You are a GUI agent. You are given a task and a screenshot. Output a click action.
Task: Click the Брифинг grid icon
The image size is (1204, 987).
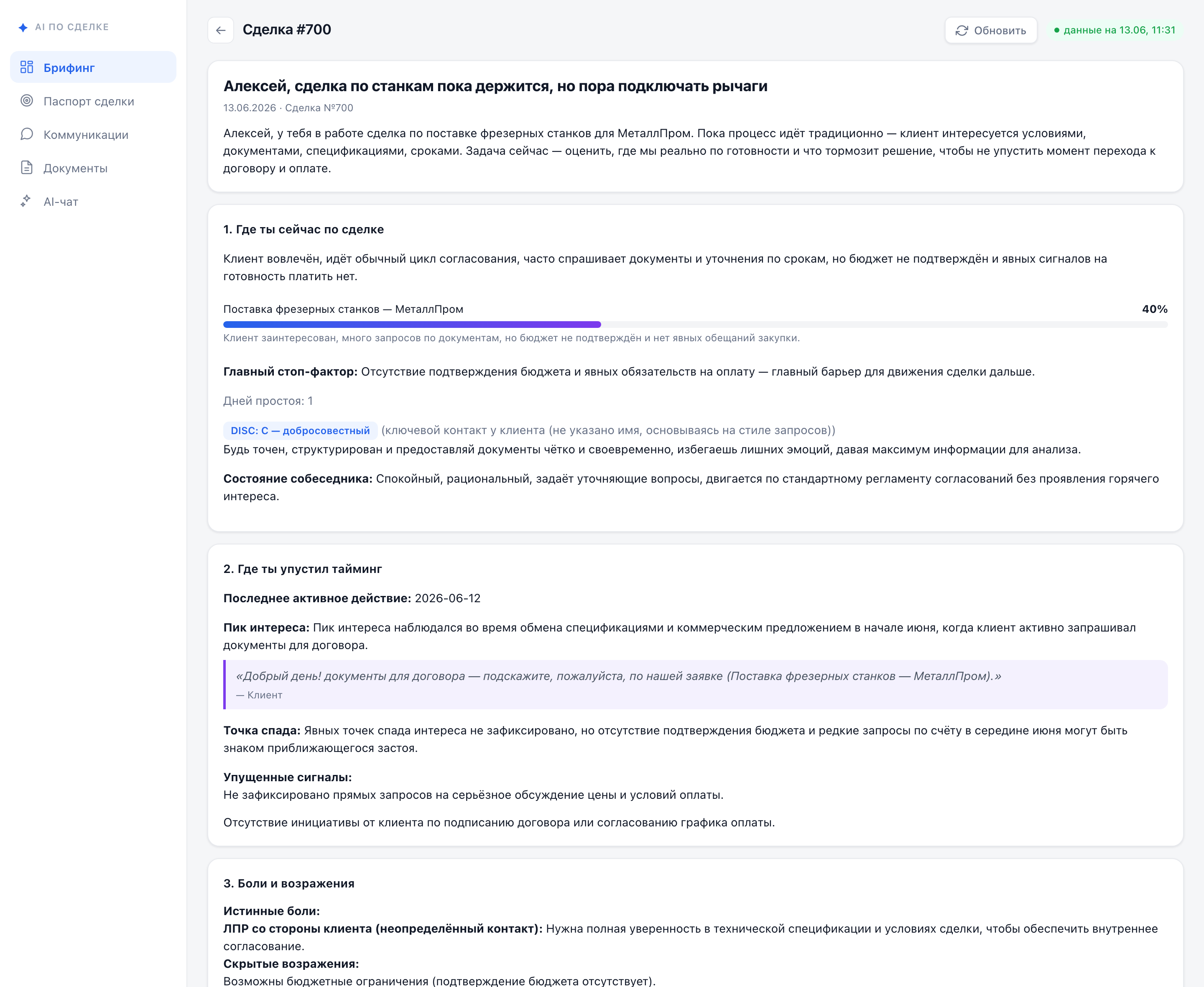click(27, 67)
